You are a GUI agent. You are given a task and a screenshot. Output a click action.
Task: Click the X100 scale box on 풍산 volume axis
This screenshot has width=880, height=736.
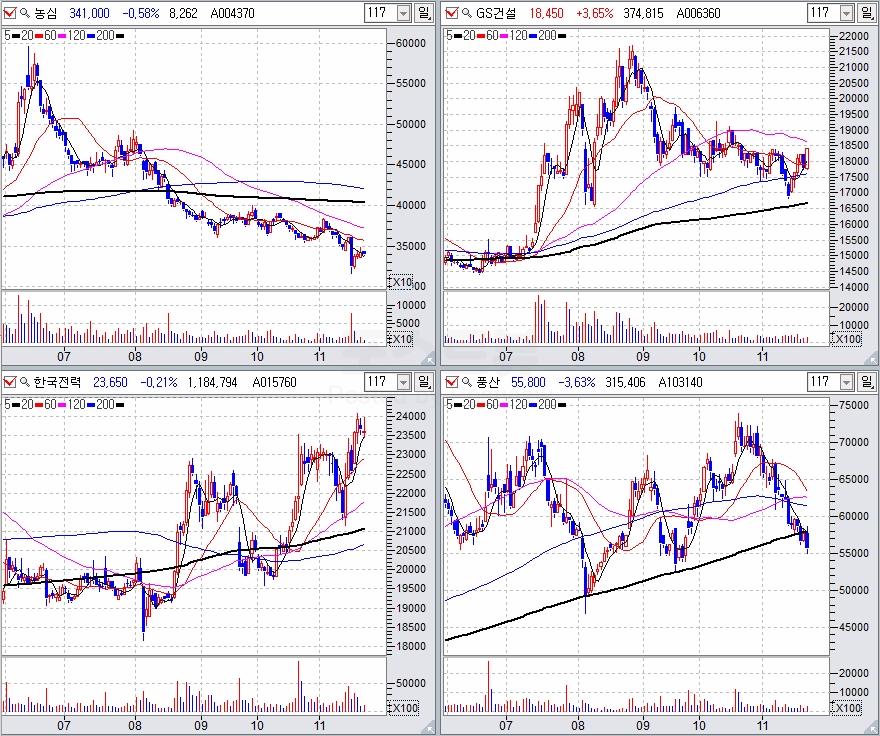(x=848, y=707)
